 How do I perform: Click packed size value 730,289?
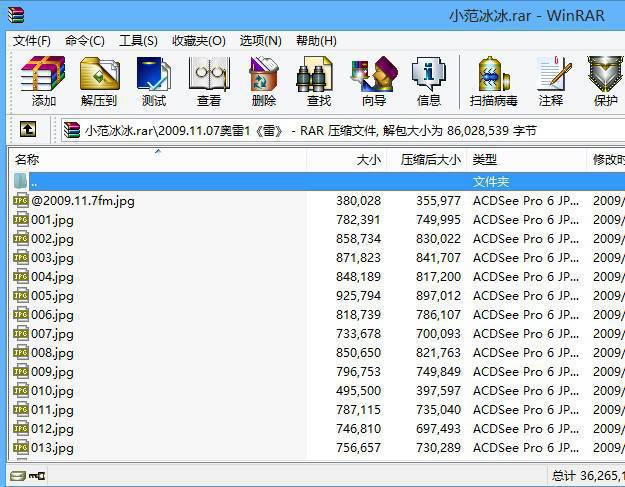tap(438, 448)
